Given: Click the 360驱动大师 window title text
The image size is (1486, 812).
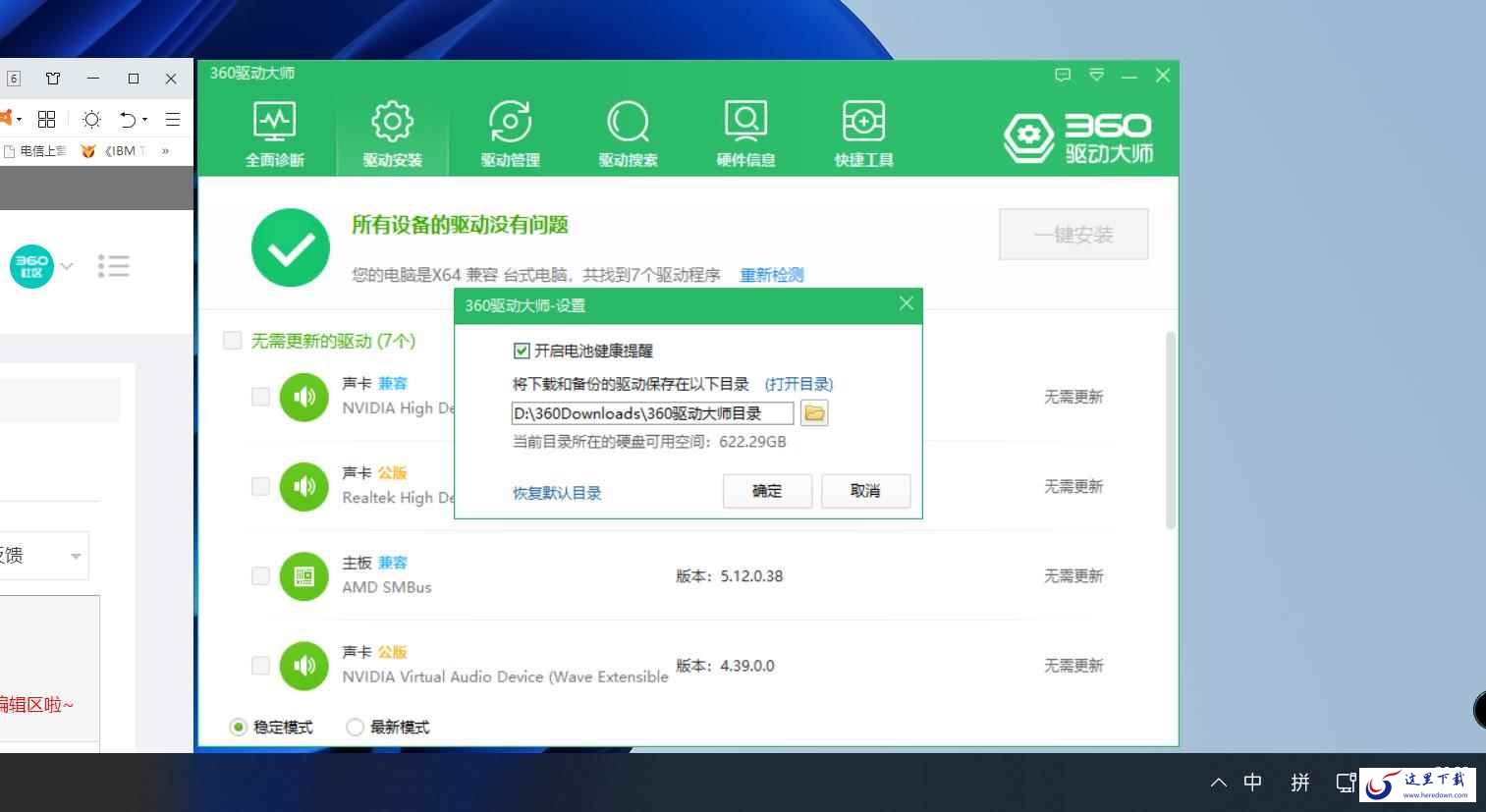Looking at the screenshot, I should 252,74.
